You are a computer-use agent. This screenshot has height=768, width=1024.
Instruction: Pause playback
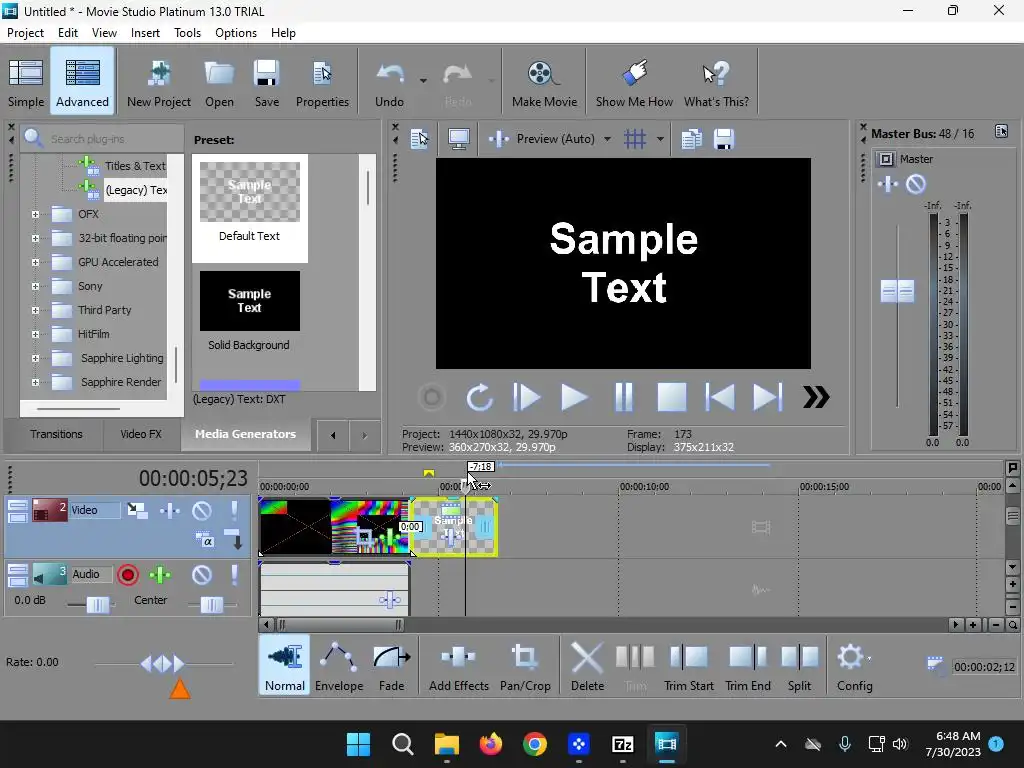click(x=624, y=397)
